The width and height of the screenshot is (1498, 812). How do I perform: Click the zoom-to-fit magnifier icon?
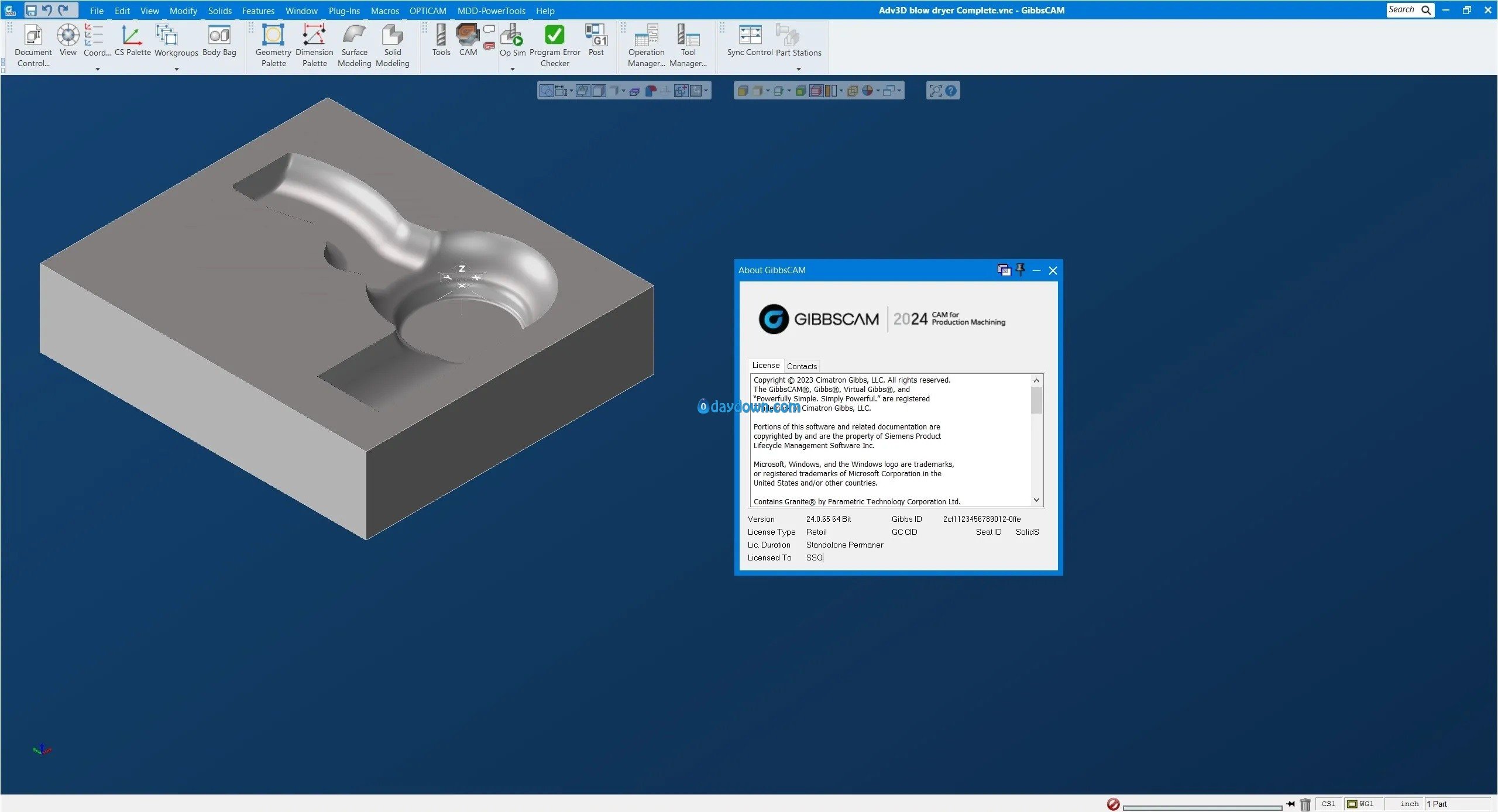(936, 91)
